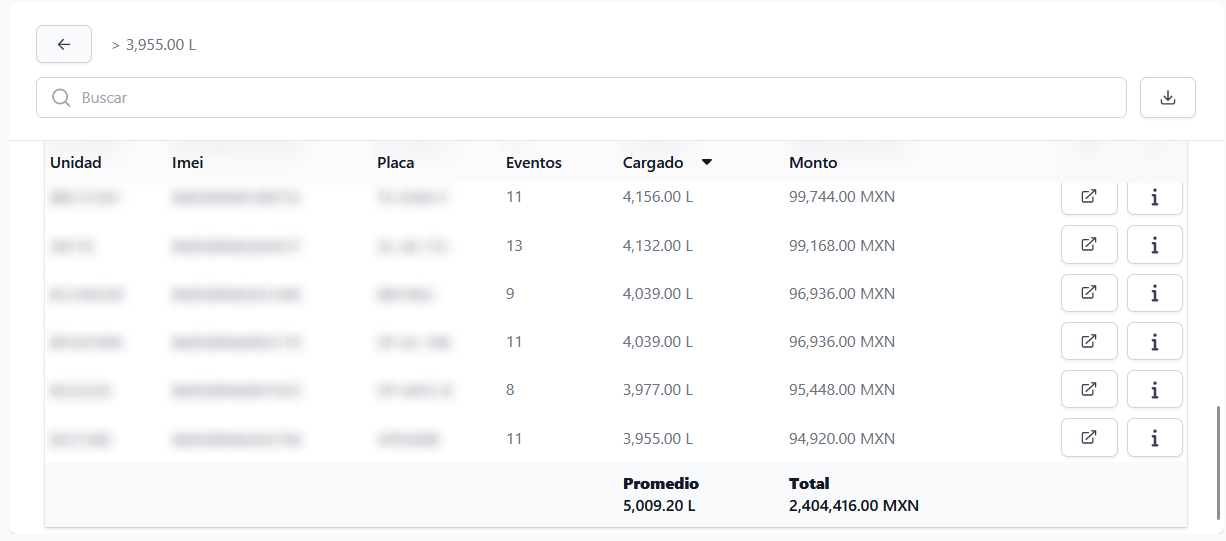Show info for the 4,156.00 L row
This screenshot has width=1226, height=541.
[1154, 197]
